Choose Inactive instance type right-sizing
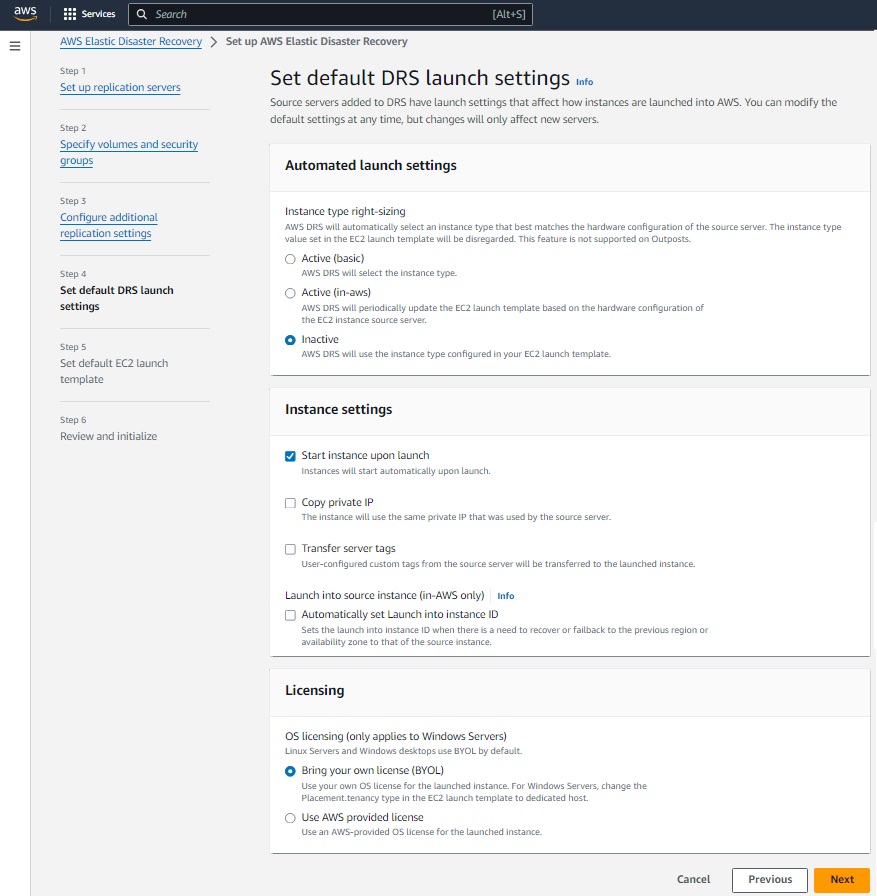 pos(291,340)
